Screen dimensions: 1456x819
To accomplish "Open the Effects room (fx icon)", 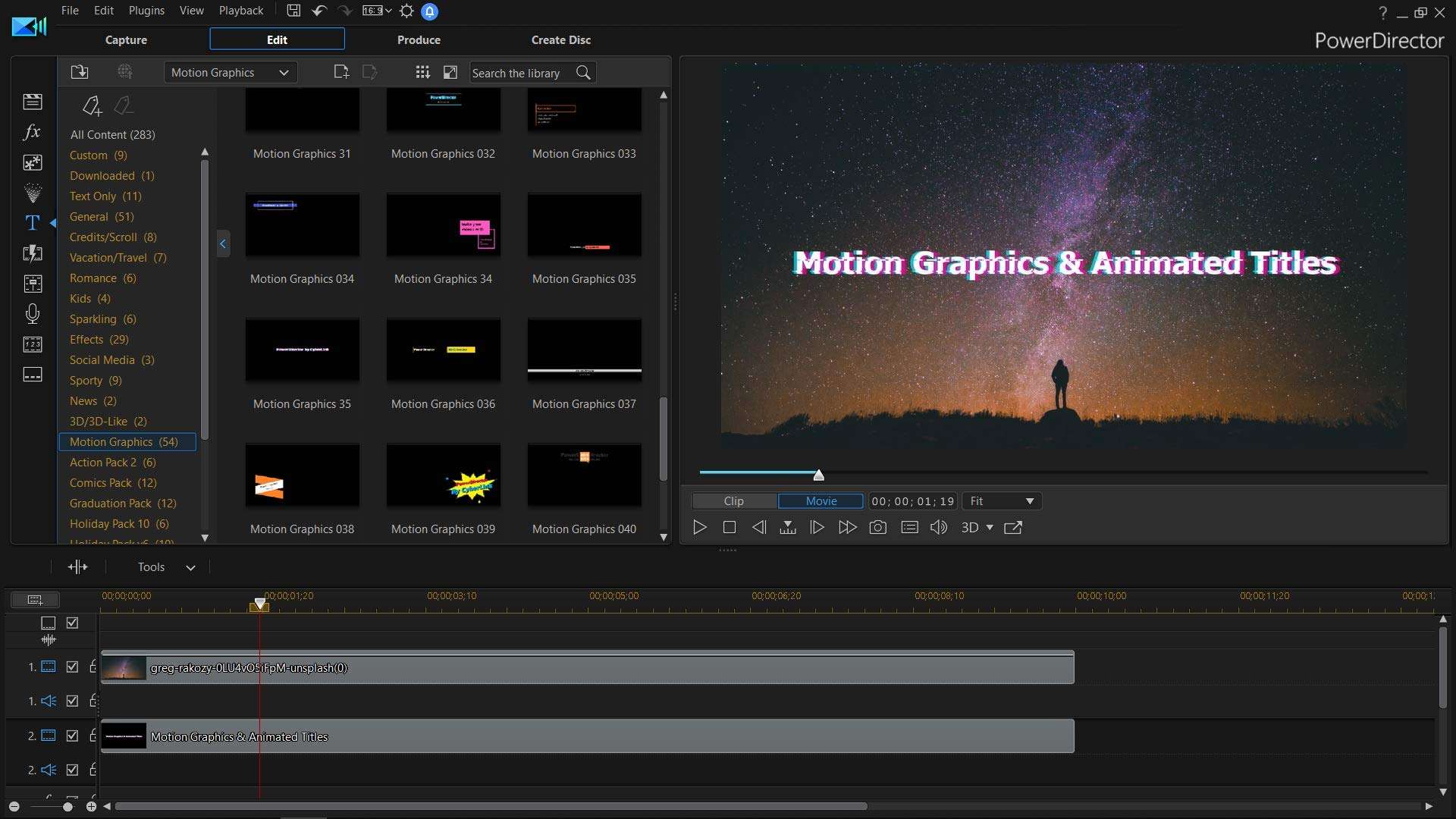I will (x=31, y=132).
